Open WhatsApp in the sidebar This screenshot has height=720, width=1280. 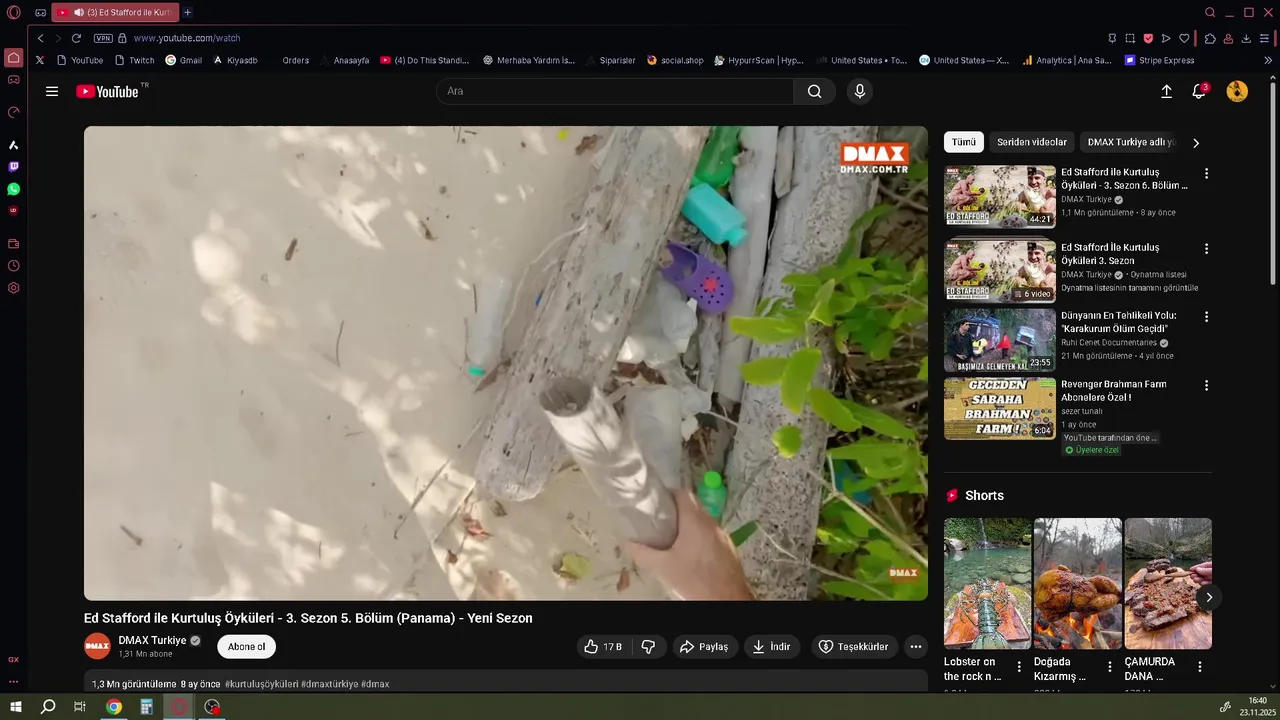[13, 189]
